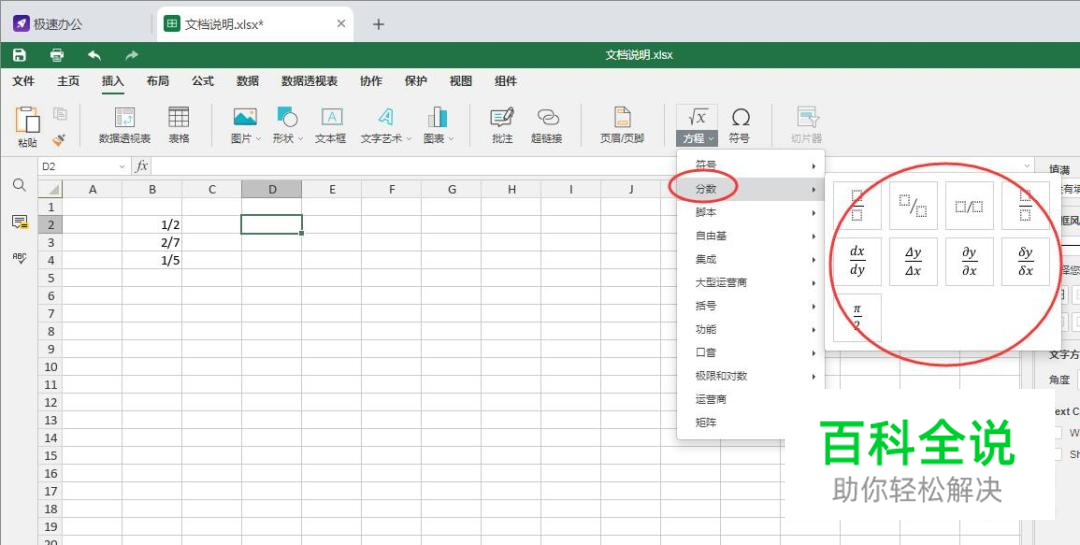Open the search magnifier in left sidebar
Image resolution: width=1080 pixels, height=545 pixels.
point(19,185)
